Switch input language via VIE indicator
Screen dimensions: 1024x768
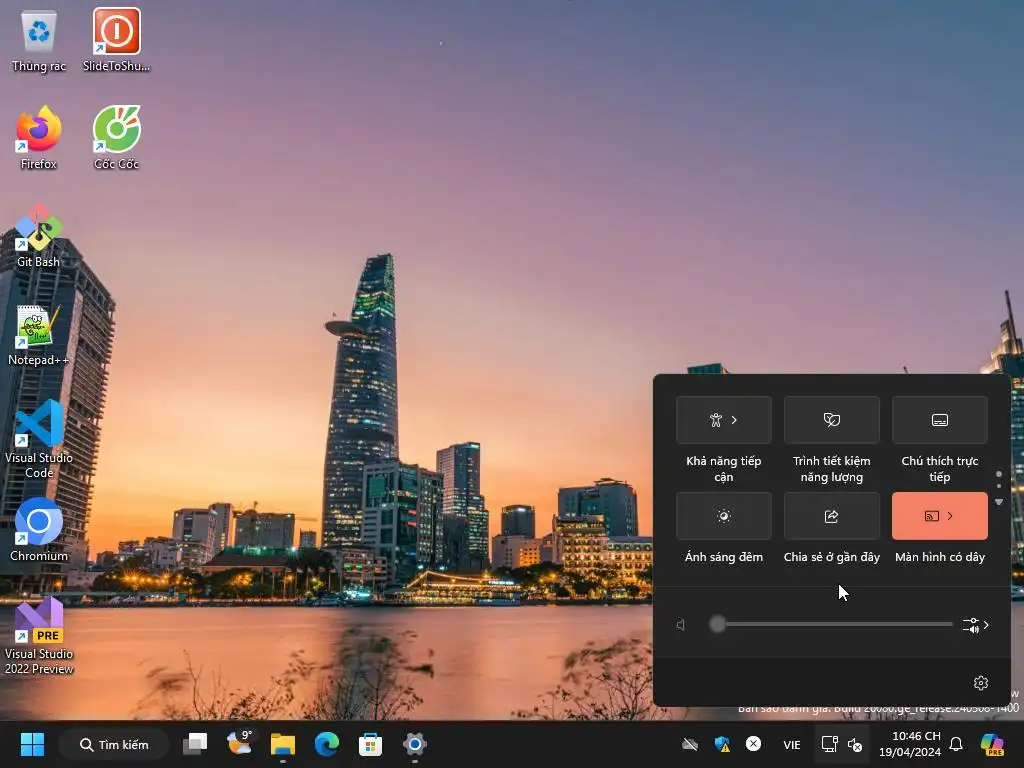point(792,744)
